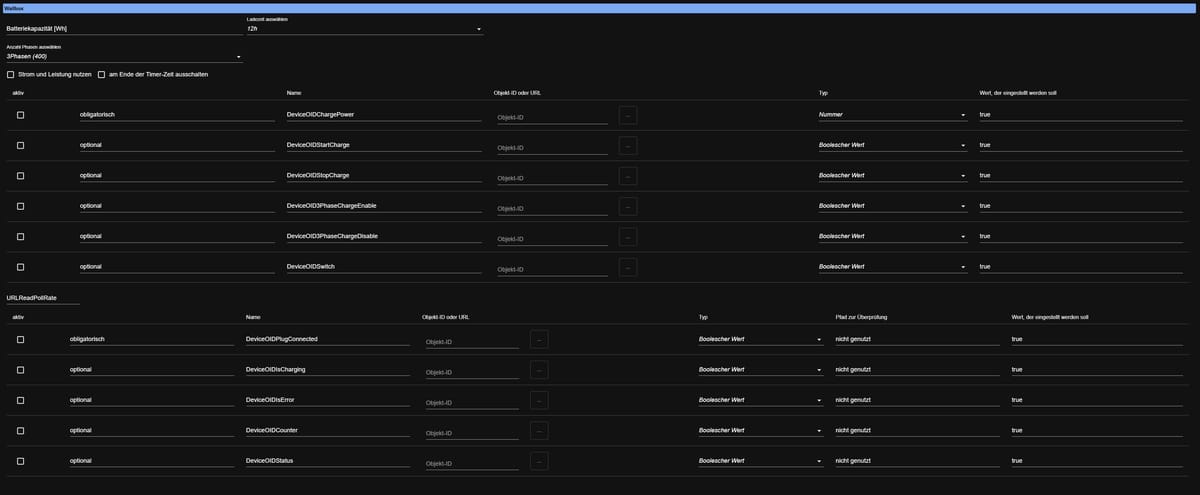Click Objekt-ID field for DeviceOIDChargePower
Image resolution: width=1200 pixels, height=495 pixels.
click(x=551, y=117)
